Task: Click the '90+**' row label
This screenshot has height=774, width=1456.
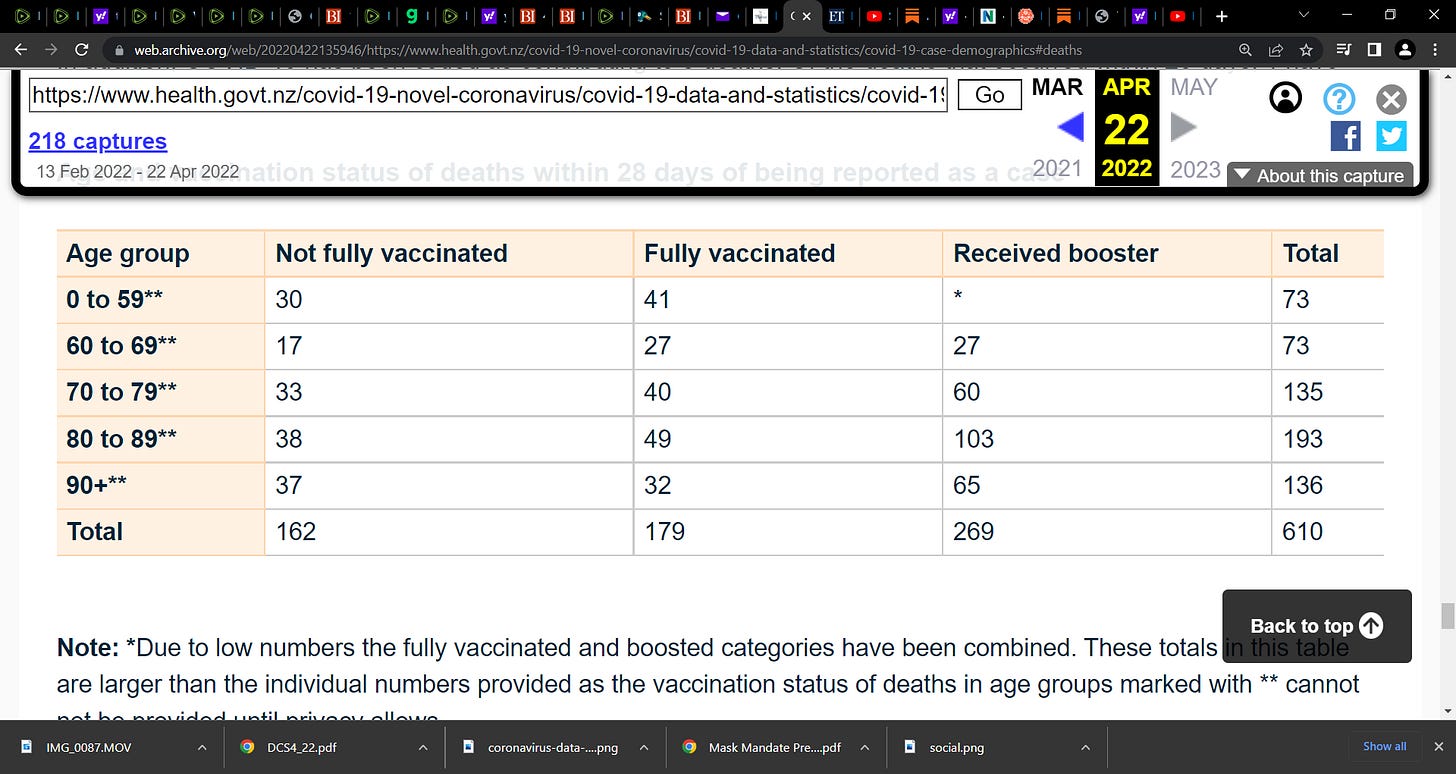Action: 96,485
